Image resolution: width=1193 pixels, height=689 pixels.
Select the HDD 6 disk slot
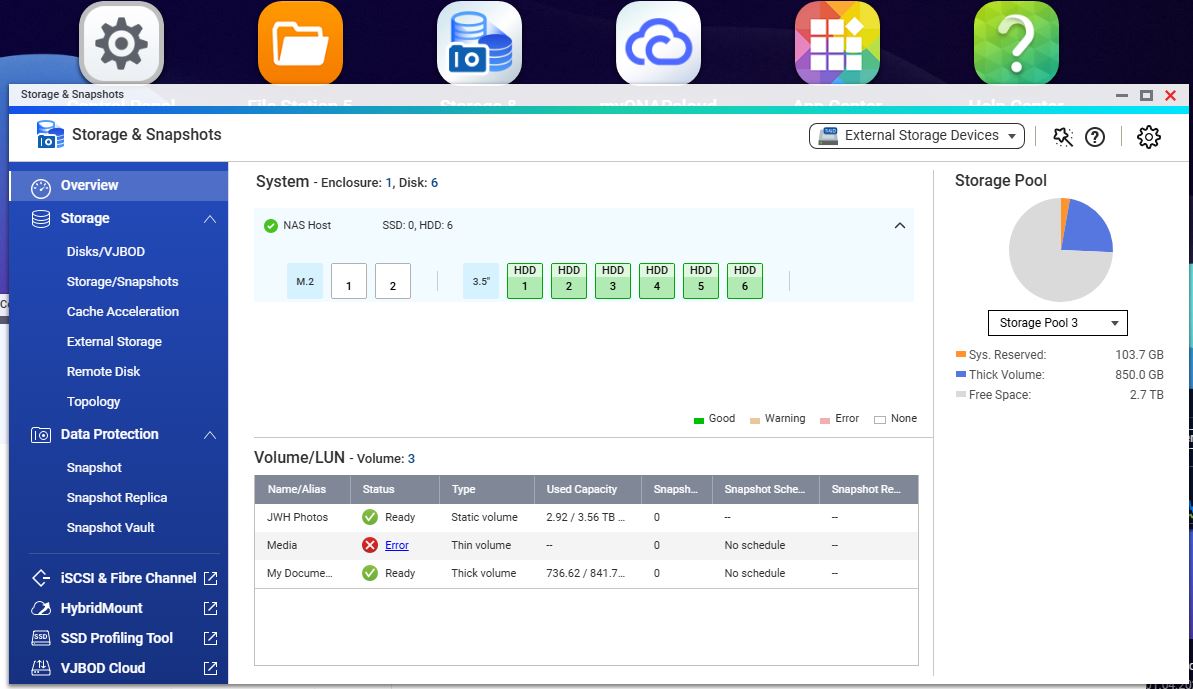[x=745, y=281]
